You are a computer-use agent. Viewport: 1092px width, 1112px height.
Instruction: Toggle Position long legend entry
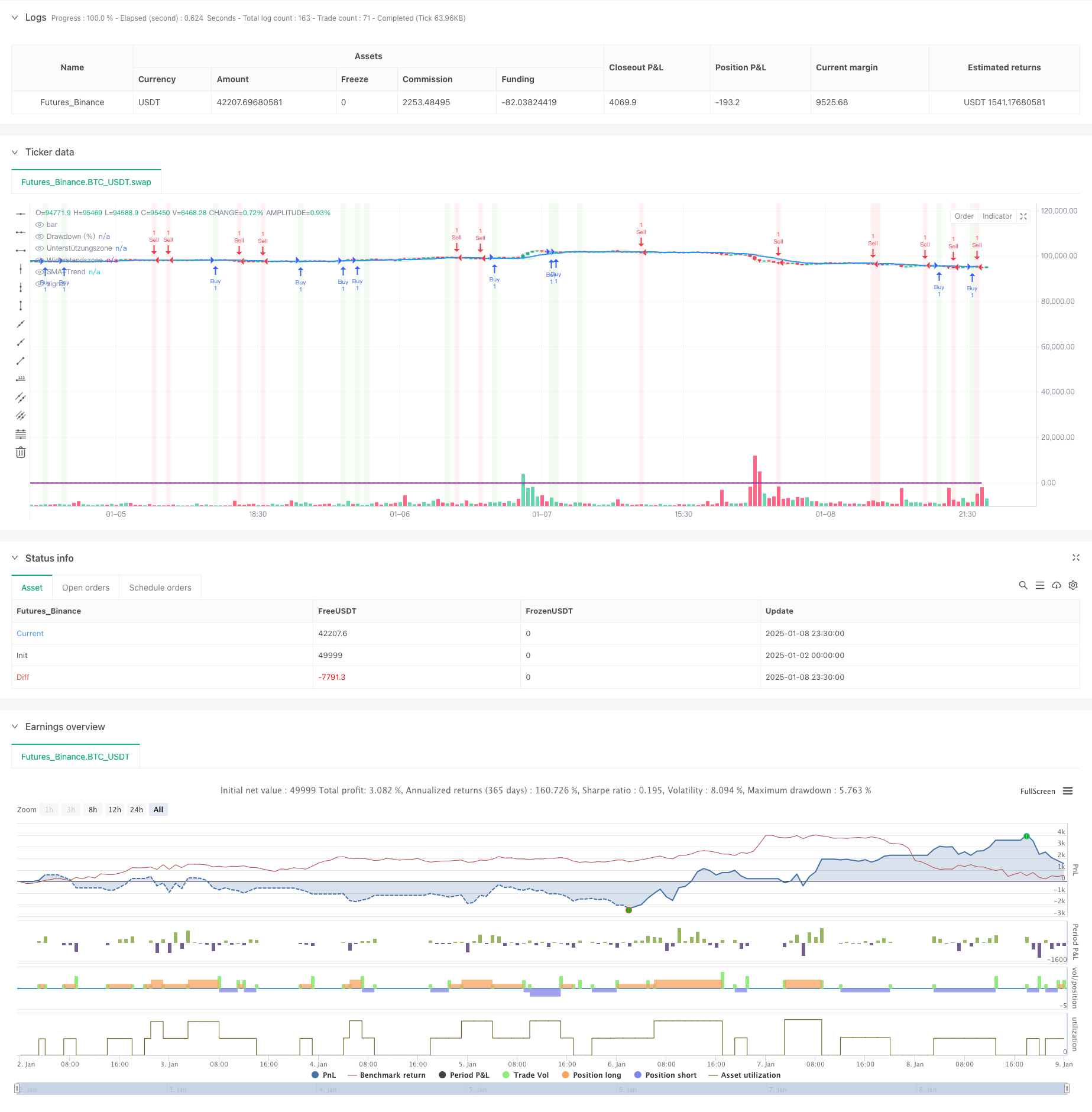tap(592, 1075)
